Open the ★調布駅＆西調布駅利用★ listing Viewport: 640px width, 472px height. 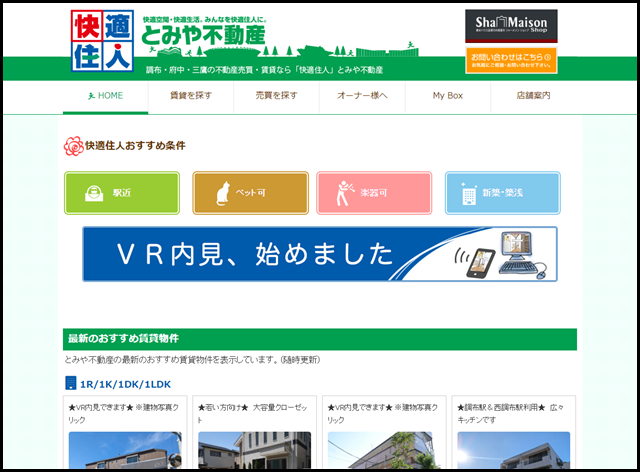click(510, 414)
